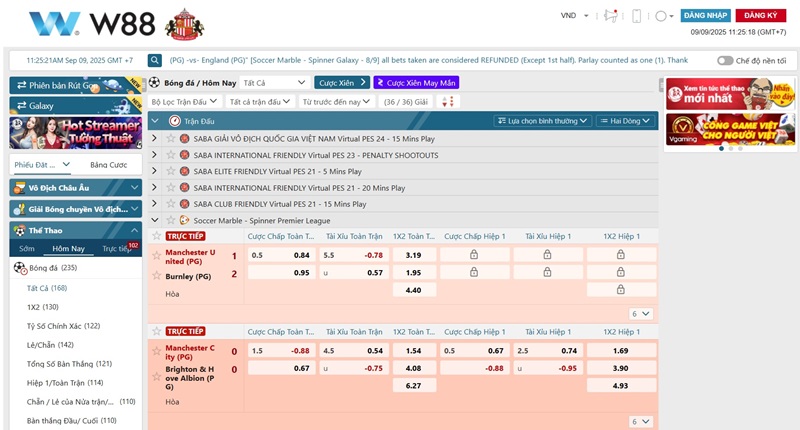Click the Cược Xiên parlay button
The height and width of the screenshot is (430, 800).
pyautogui.click(x=342, y=83)
